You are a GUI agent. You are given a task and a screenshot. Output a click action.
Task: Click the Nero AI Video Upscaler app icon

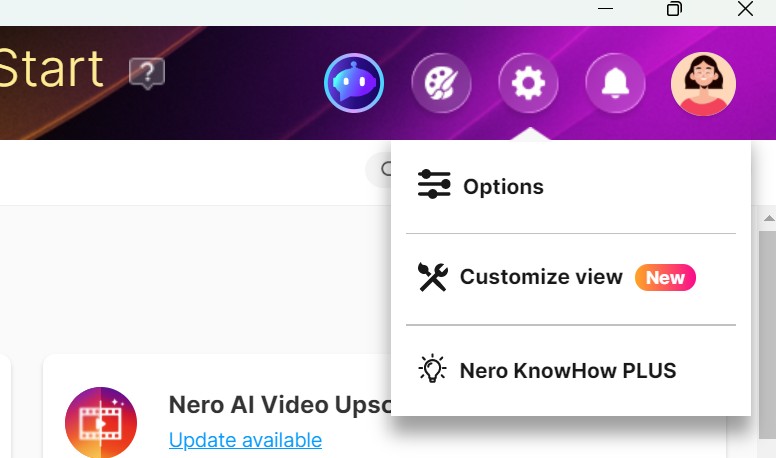(101, 422)
